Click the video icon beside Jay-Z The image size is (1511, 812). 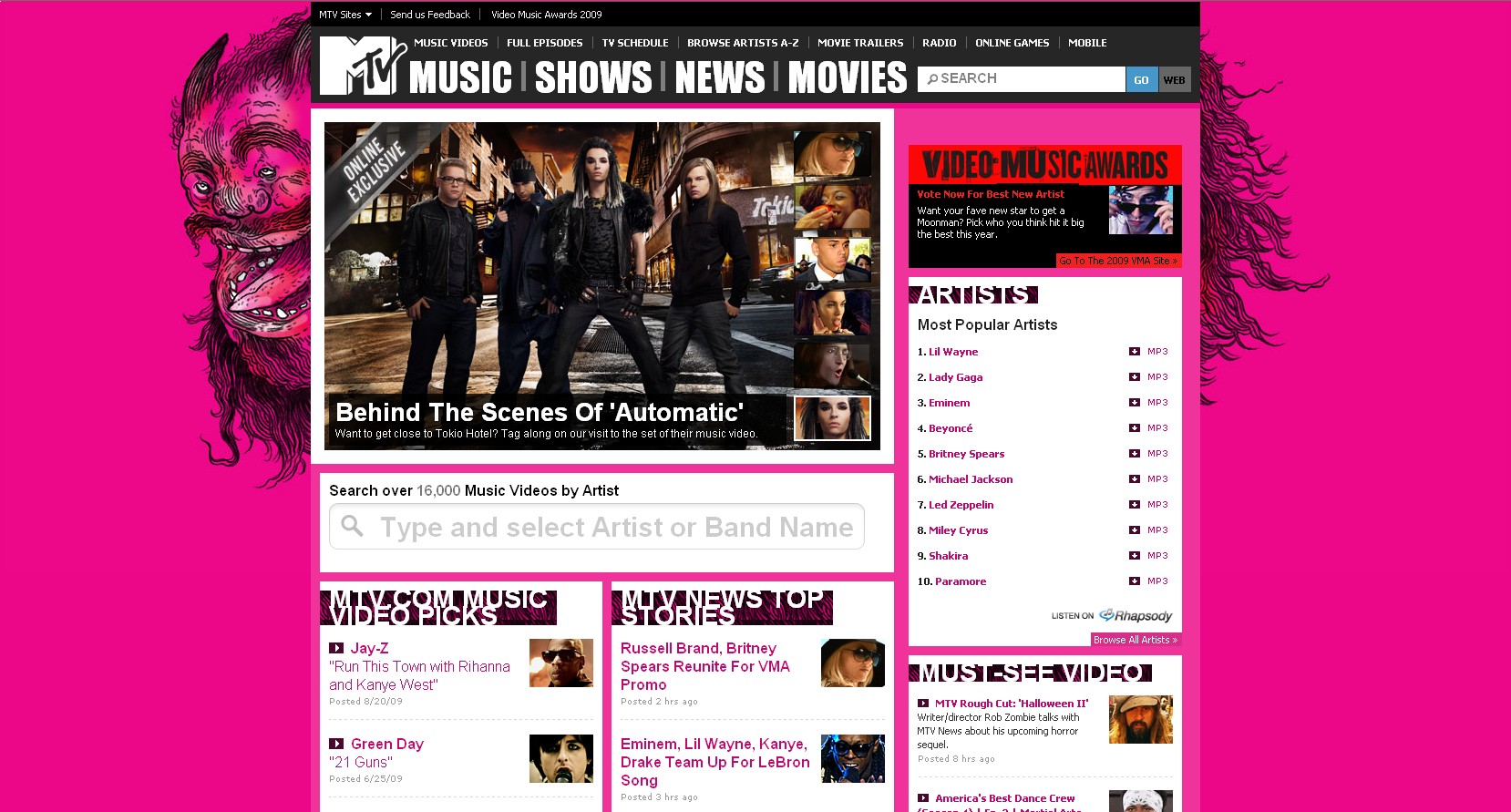coord(336,649)
